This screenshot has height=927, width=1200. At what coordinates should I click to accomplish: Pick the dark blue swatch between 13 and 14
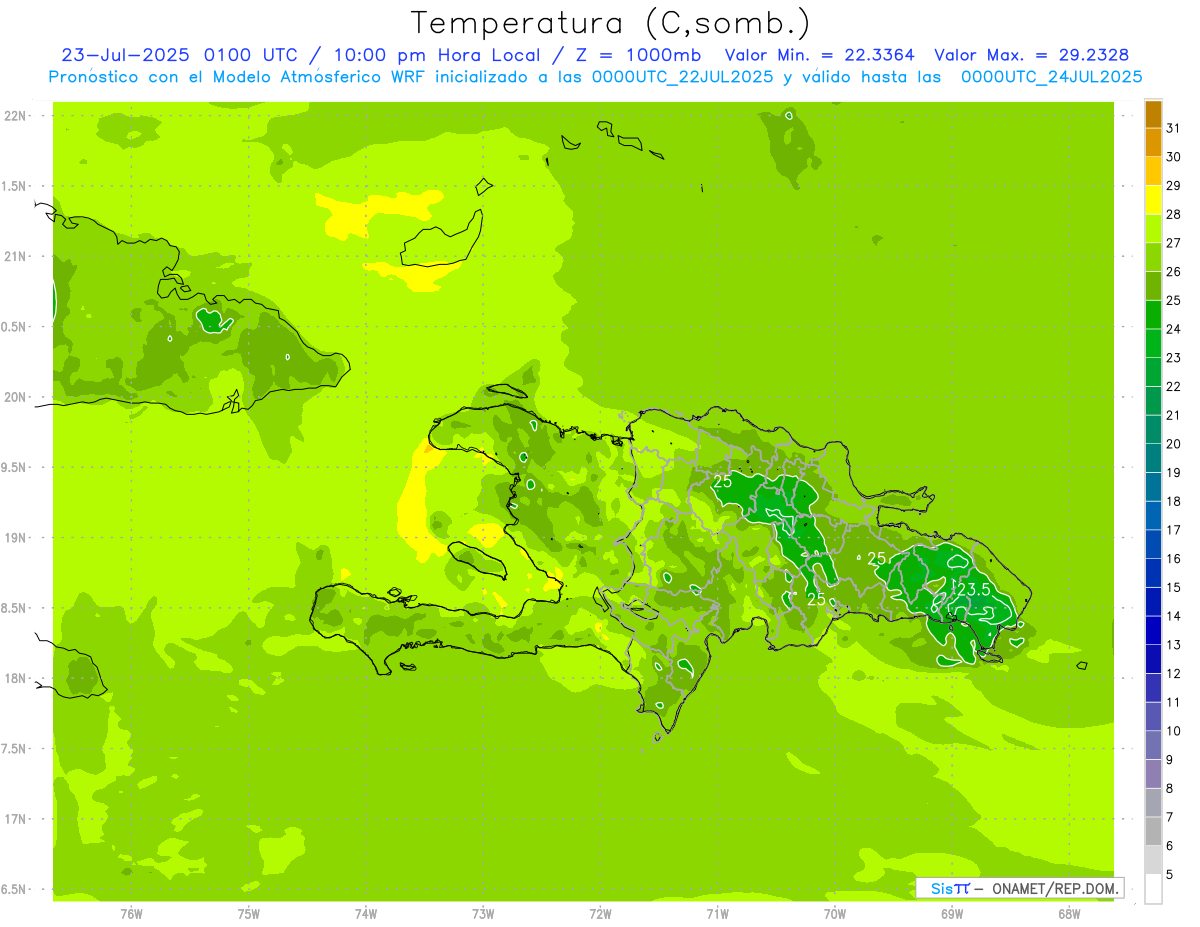coord(1153,631)
